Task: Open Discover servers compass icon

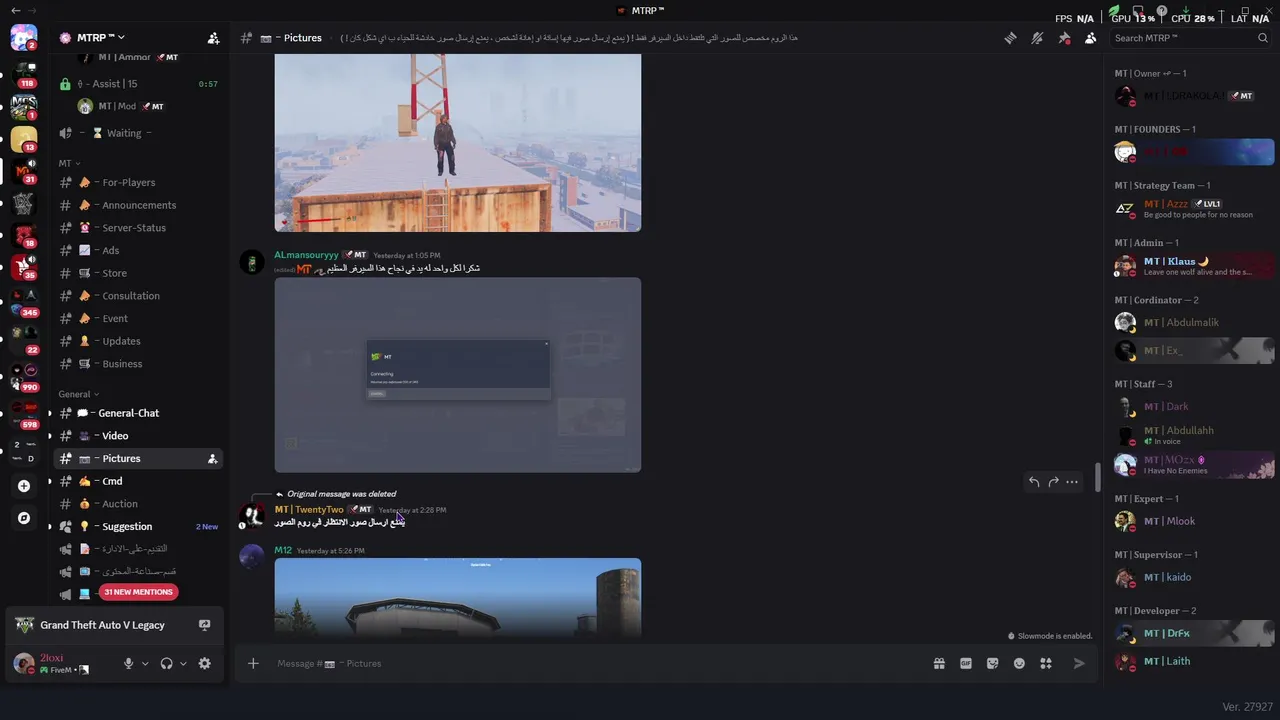Action: coord(24,518)
